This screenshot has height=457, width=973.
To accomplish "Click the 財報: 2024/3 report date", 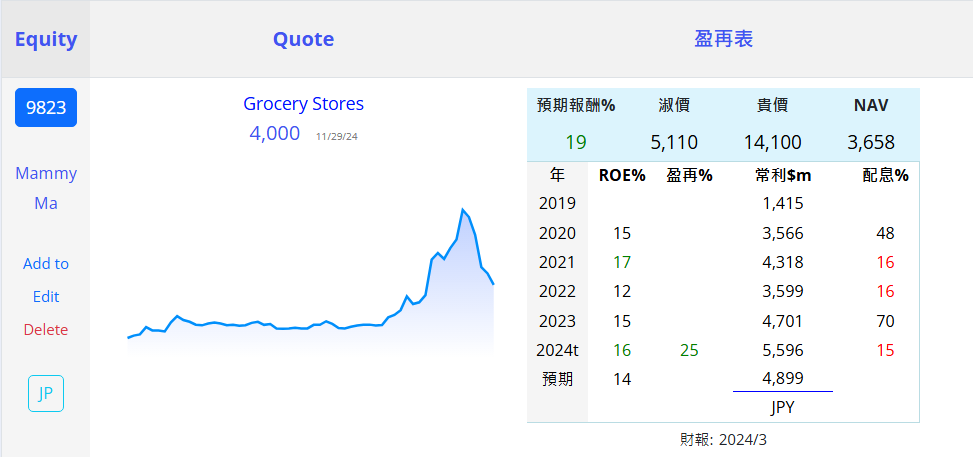I will pyautogui.click(x=724, y=440).
